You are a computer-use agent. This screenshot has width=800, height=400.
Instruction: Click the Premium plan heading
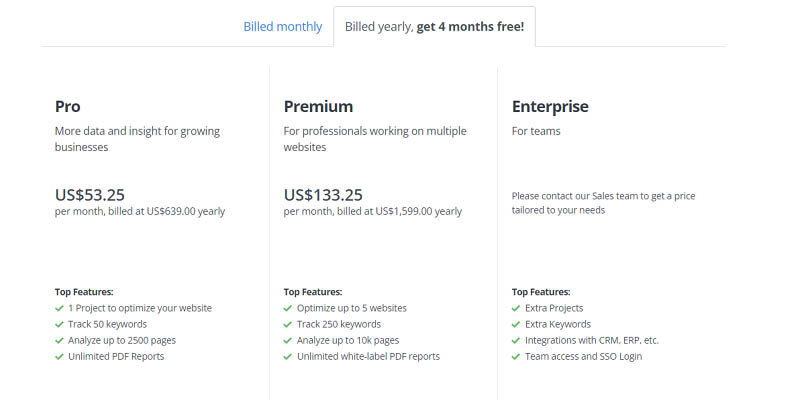pyautogui.click(x=318, y=106)
